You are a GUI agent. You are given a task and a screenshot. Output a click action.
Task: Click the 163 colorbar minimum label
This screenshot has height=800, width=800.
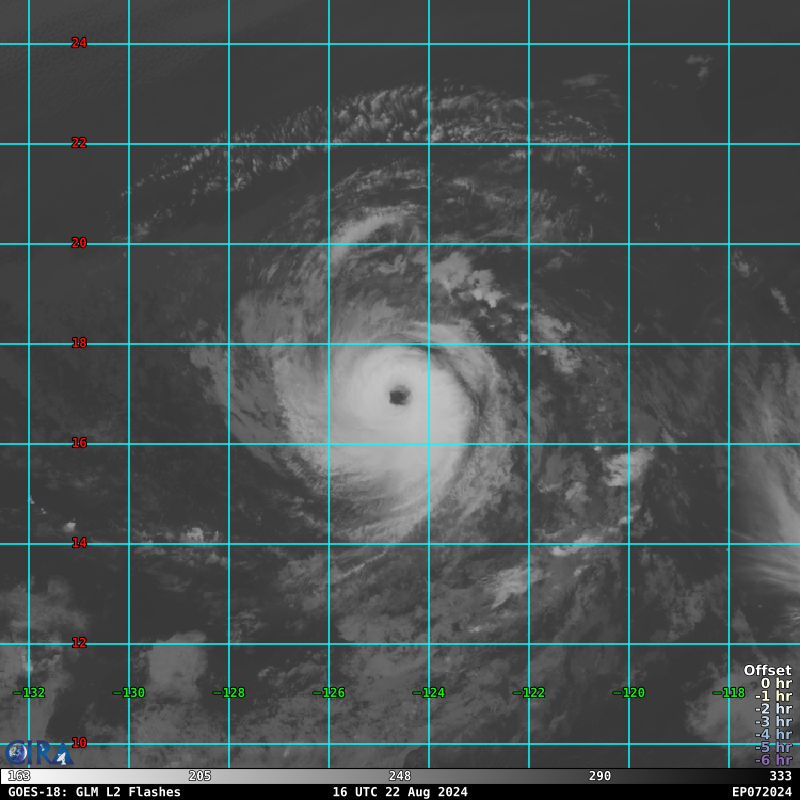(19, 776)
